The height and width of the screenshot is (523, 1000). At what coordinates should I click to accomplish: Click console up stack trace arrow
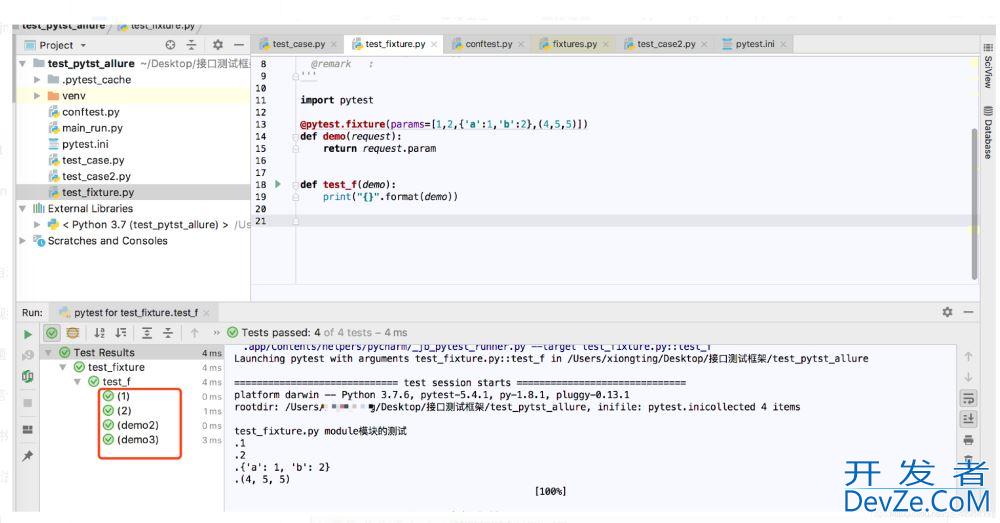tap(968, 357)
